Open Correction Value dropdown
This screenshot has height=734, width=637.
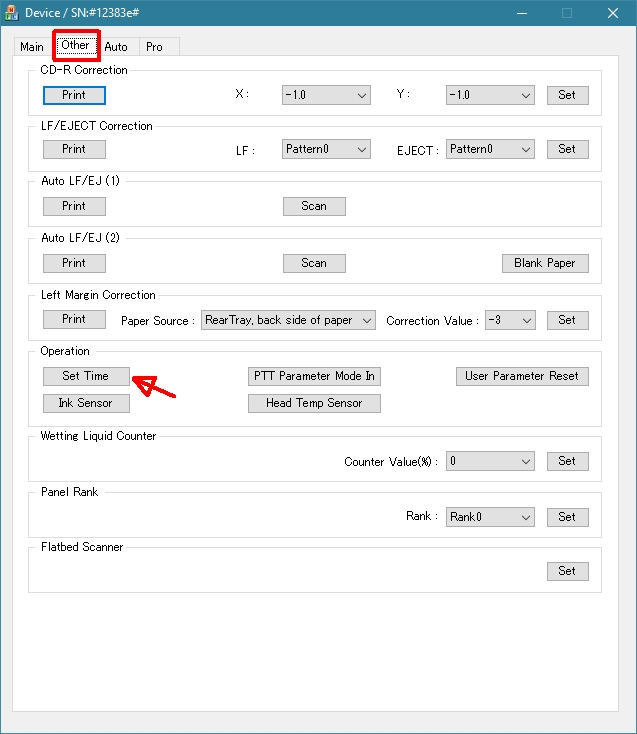[x=510, y=320]
